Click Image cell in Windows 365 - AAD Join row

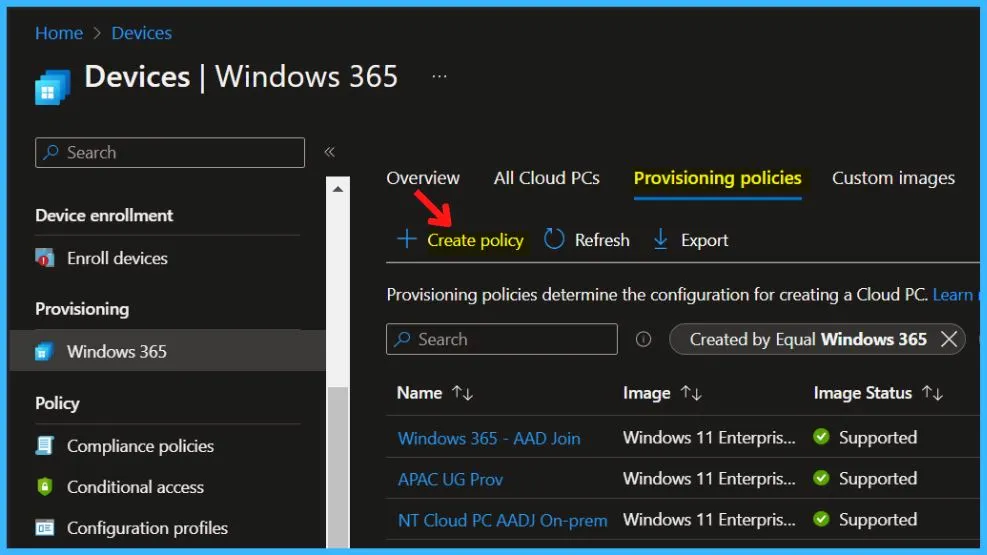pos(709,437)
